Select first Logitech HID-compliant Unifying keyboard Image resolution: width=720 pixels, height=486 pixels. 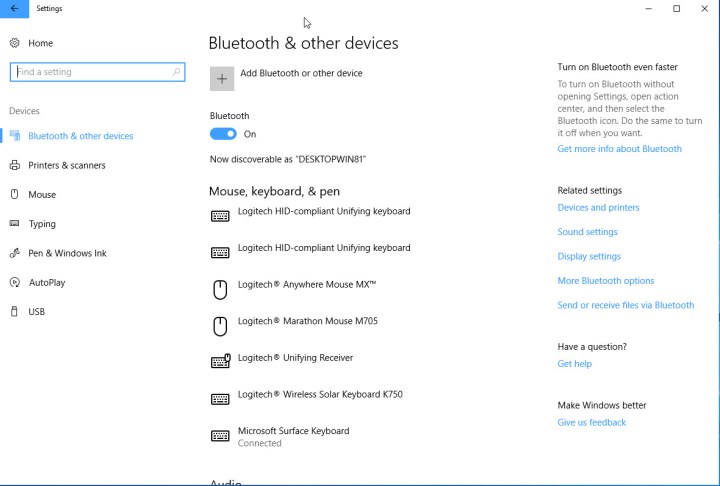323,212
